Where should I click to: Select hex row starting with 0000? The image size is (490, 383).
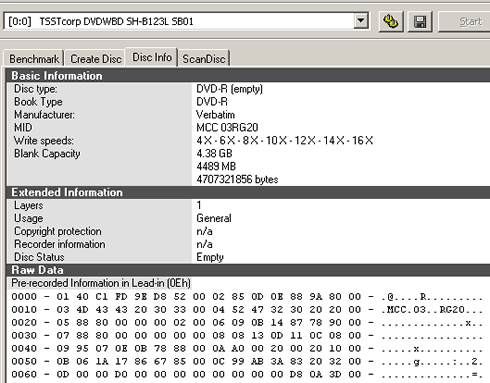tap(247, 297)
